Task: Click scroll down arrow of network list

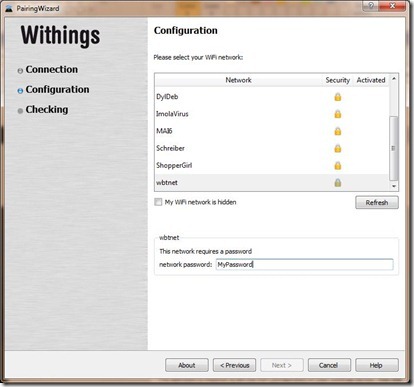Action: [x=394, y=186]
